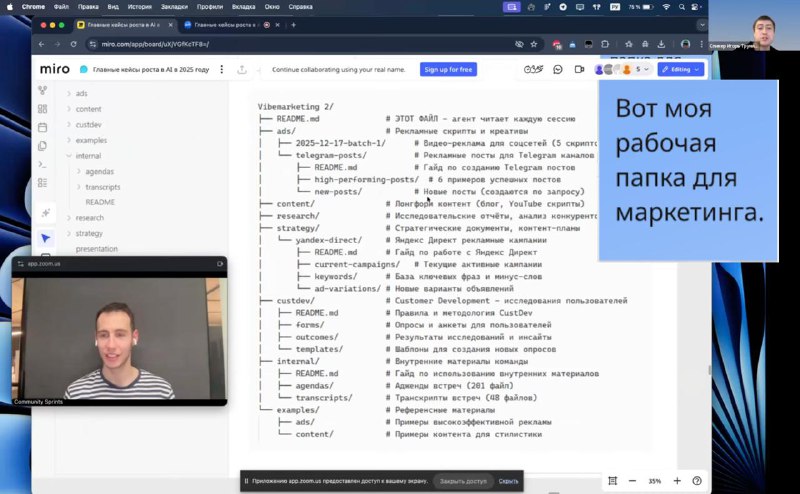Open the Chrome three-dot menu

point(702,44)
